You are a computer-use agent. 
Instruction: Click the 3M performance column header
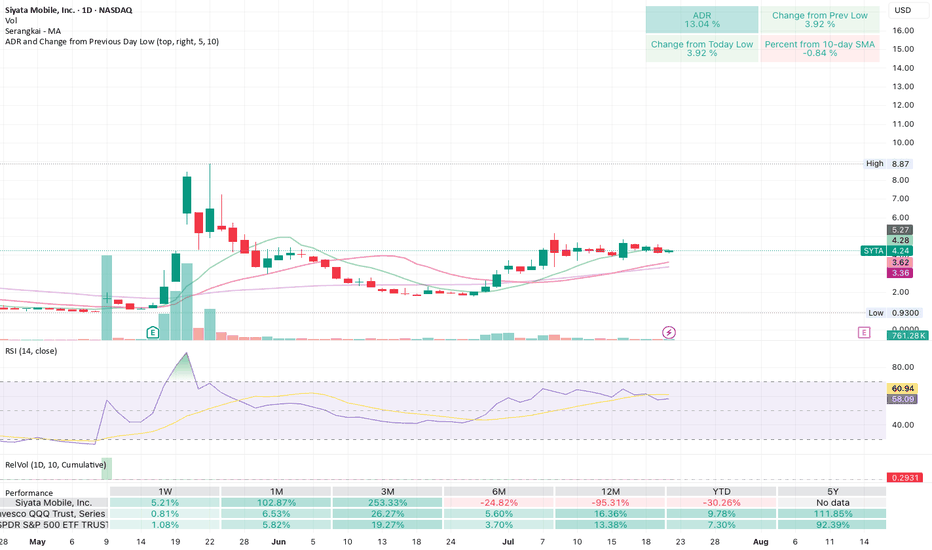(x=388, y=492)
